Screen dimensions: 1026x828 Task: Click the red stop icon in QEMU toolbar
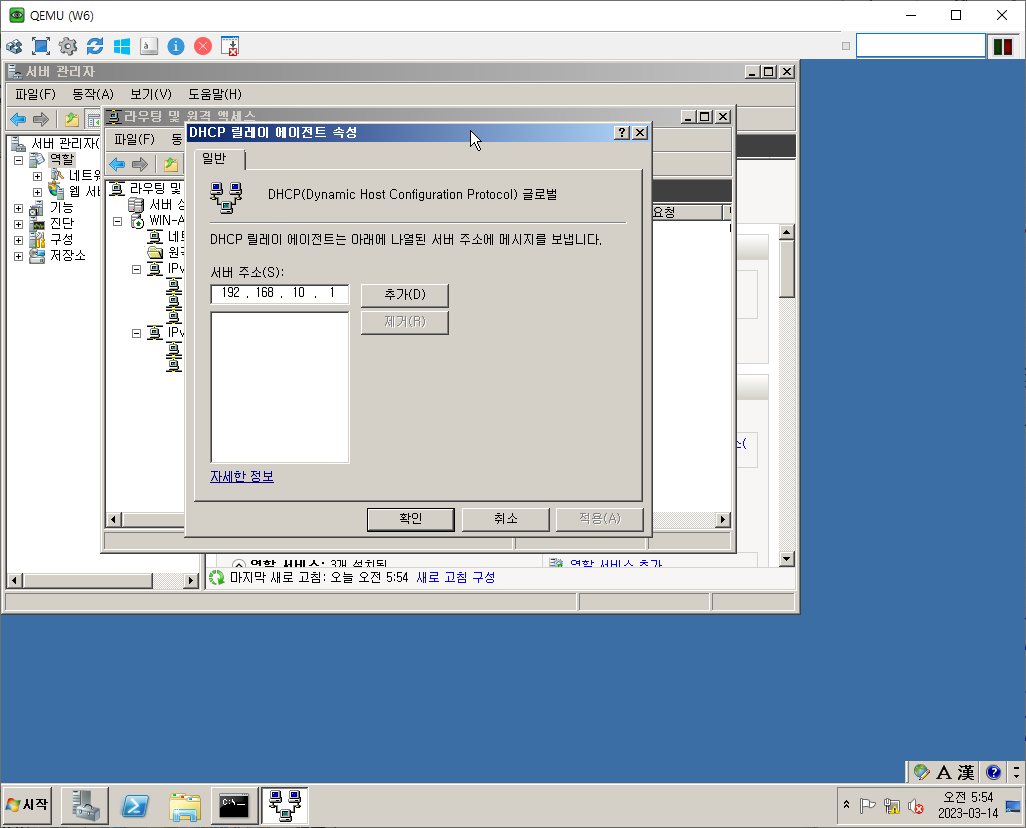[203, 46]
